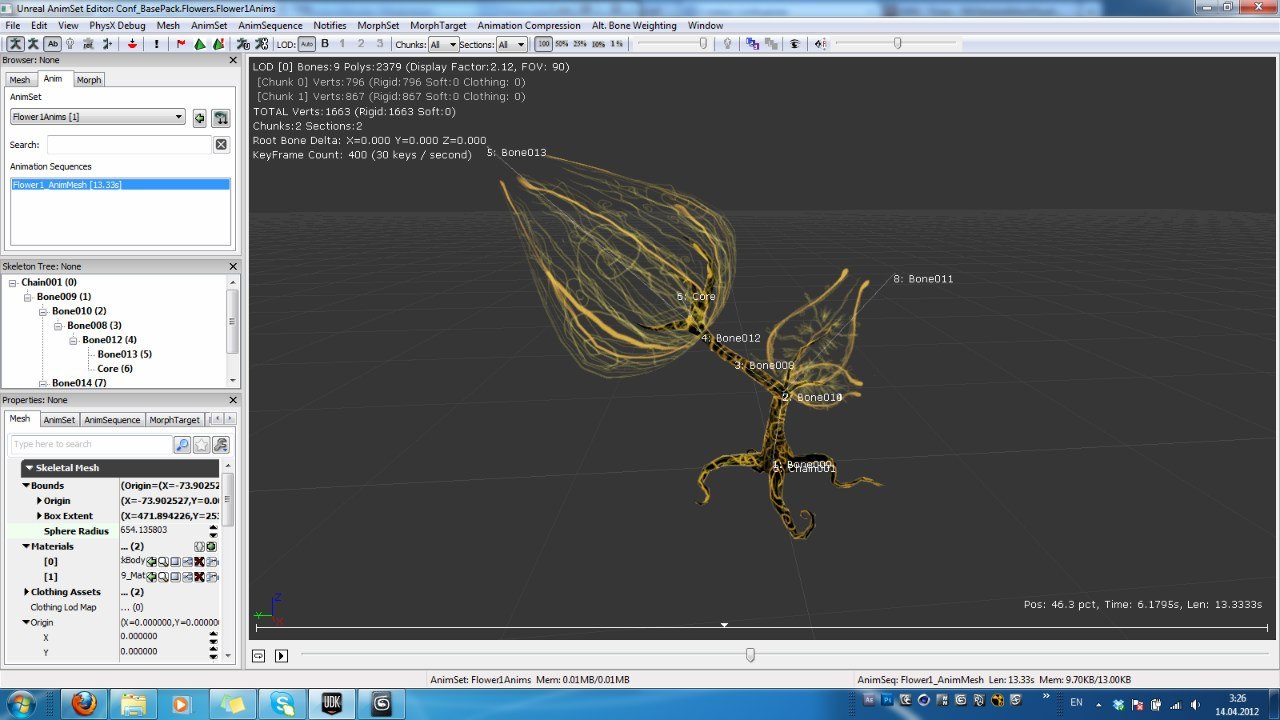This screenshot has width=1280, height=720.
Task: Click the red flag toolbar icon
Action: [x=181, y=44]
